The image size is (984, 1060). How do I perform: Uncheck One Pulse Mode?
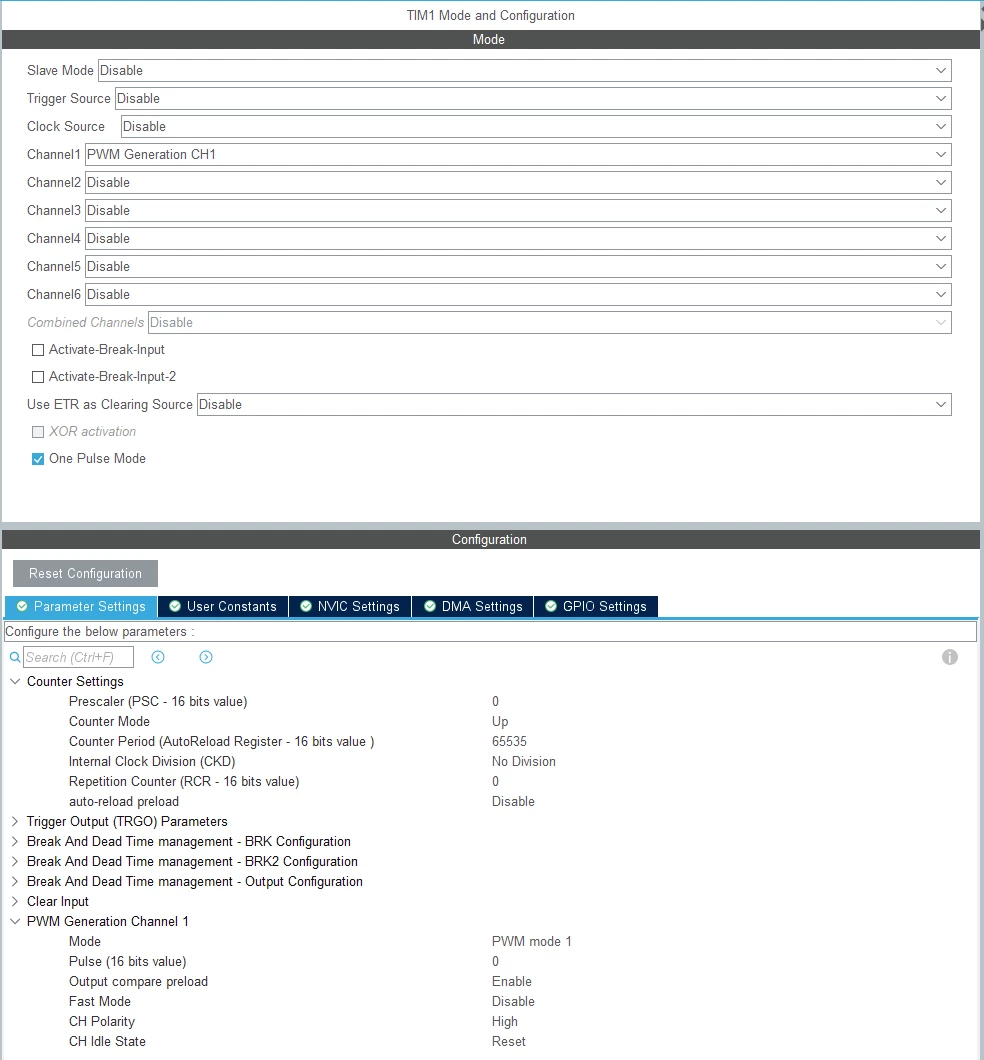pyautogui.click(x=38, y=459)
